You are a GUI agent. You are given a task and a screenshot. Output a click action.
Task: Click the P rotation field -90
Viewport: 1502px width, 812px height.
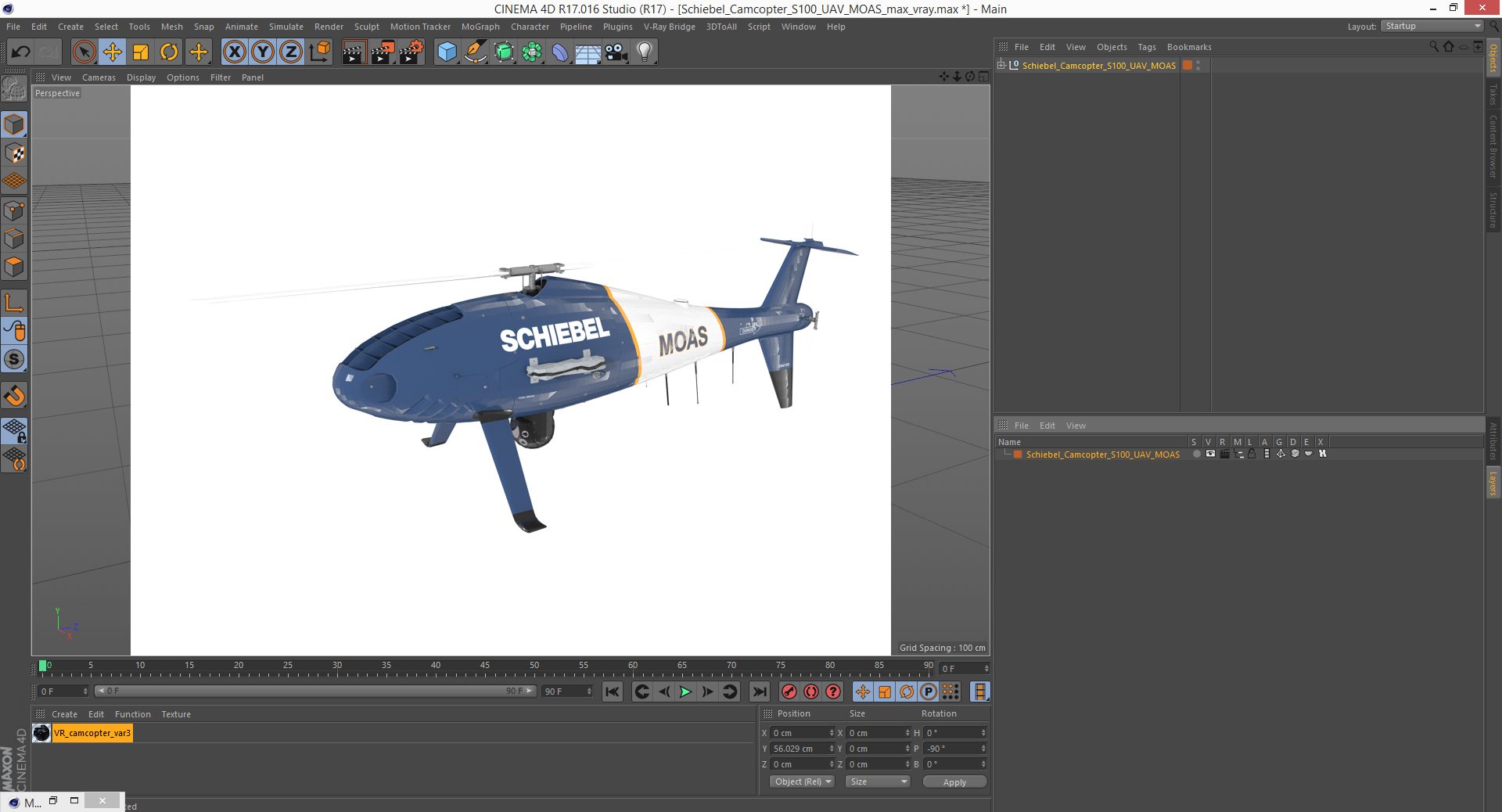click(x=955, y=749)
